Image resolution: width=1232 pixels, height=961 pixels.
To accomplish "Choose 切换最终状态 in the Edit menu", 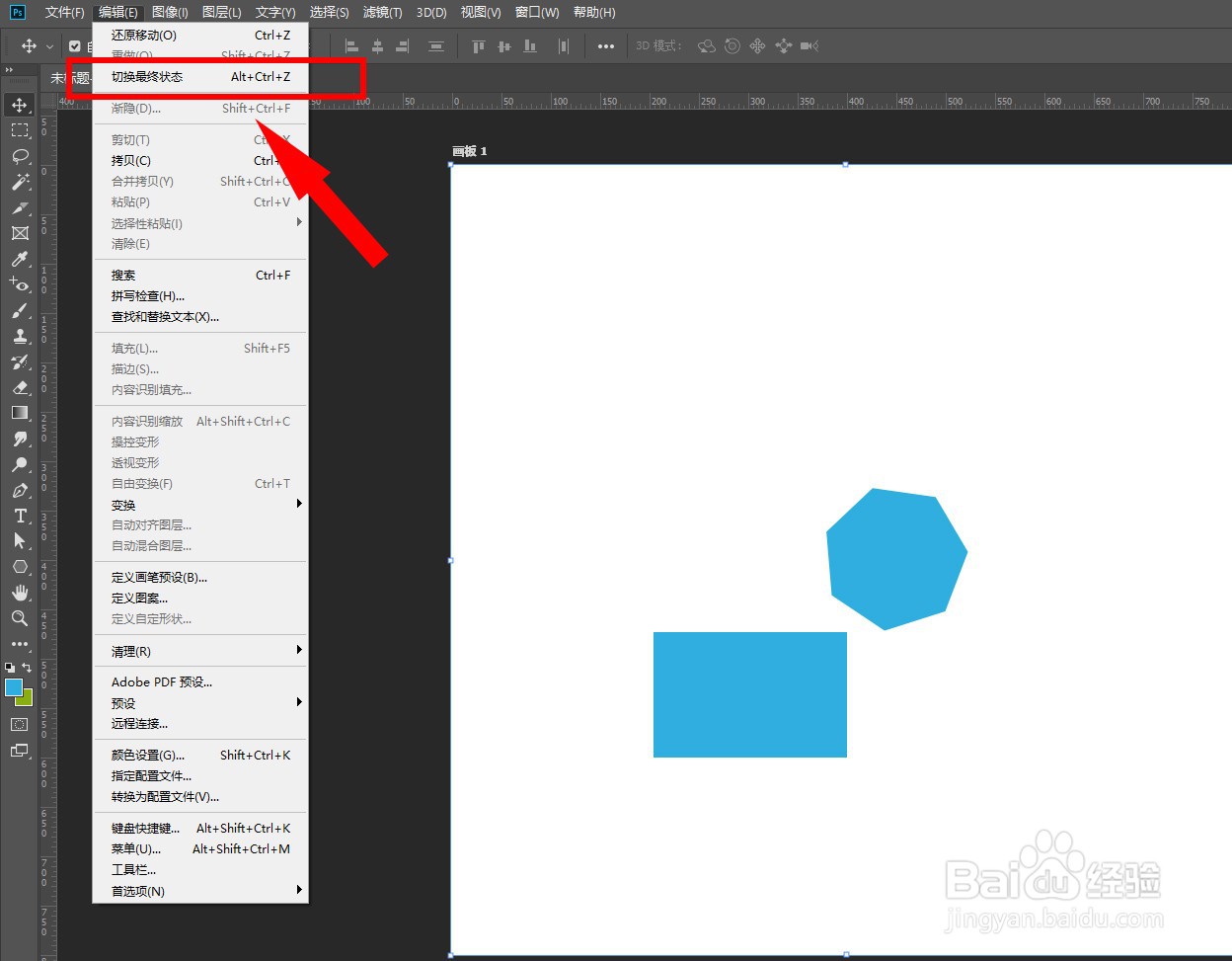I will point(200,77).
